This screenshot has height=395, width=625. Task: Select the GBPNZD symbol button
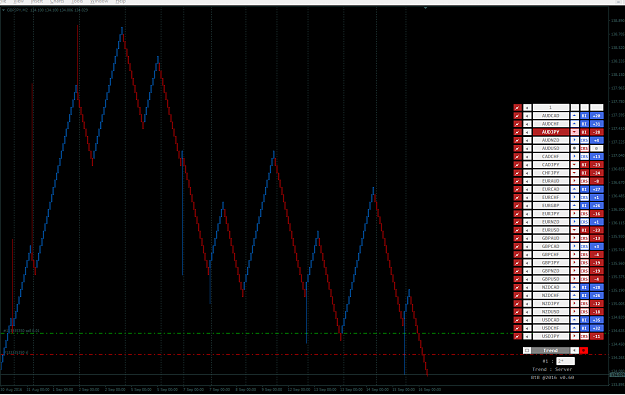(x=551, y=271)
